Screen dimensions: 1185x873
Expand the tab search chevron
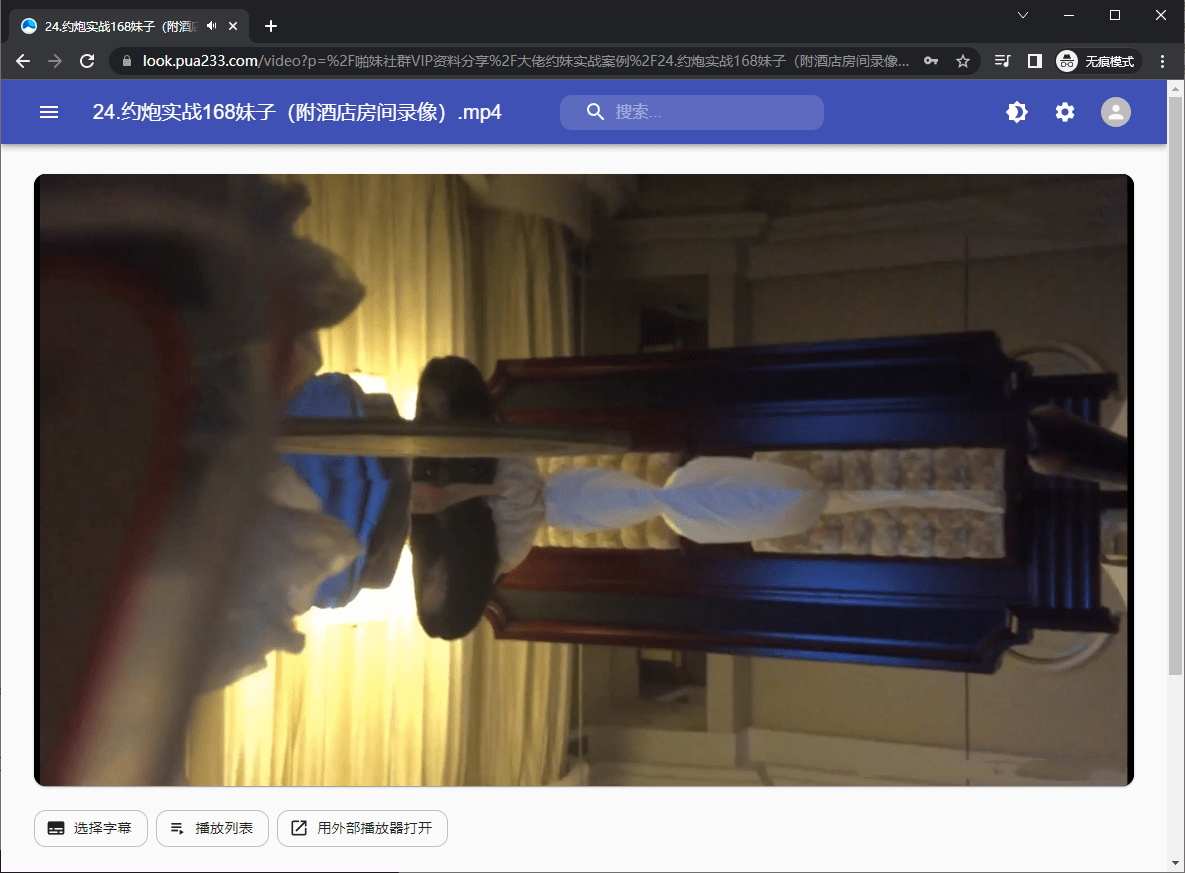pos(1023,15)
